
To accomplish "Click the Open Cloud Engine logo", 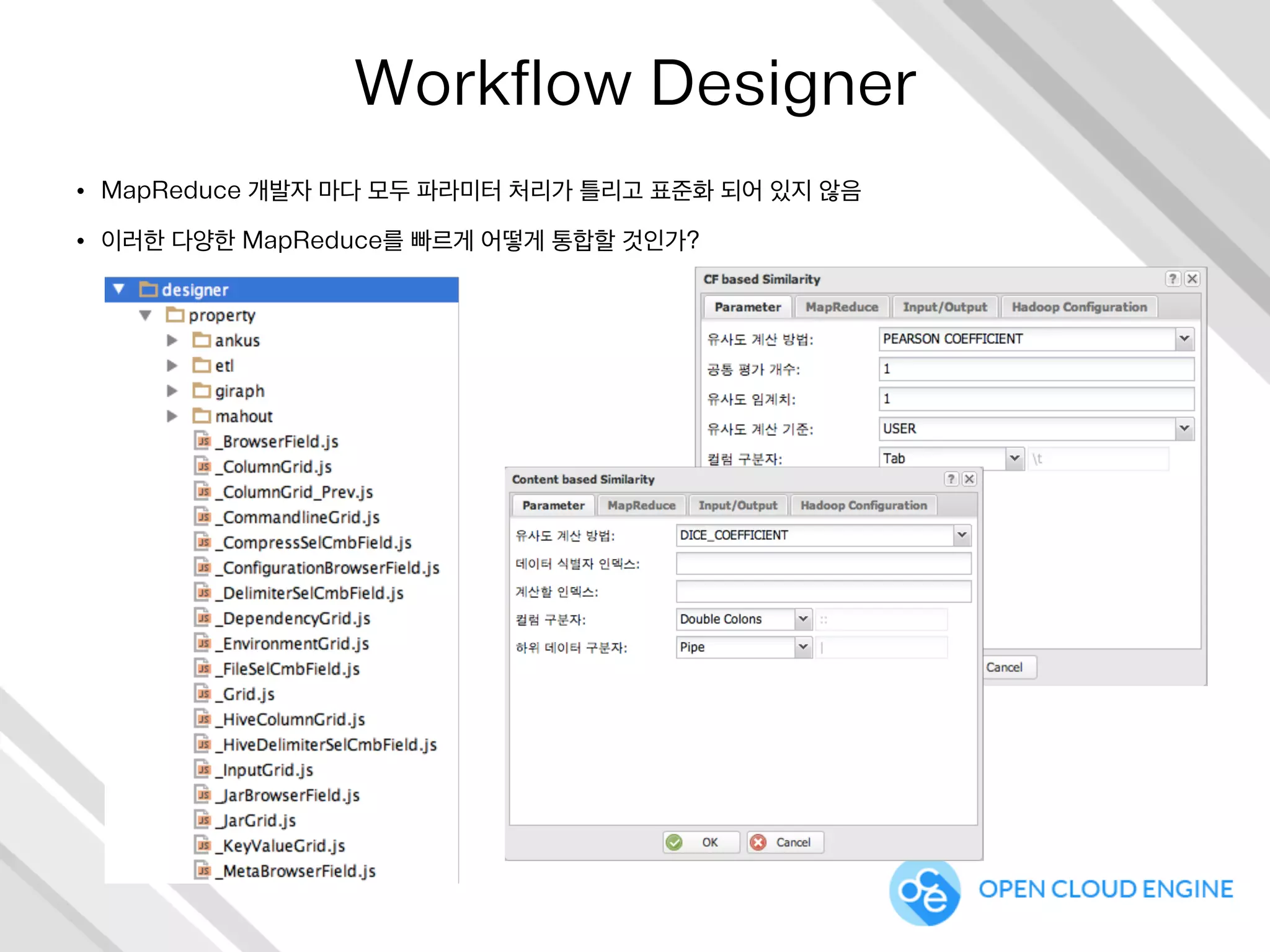I will 925,891.
